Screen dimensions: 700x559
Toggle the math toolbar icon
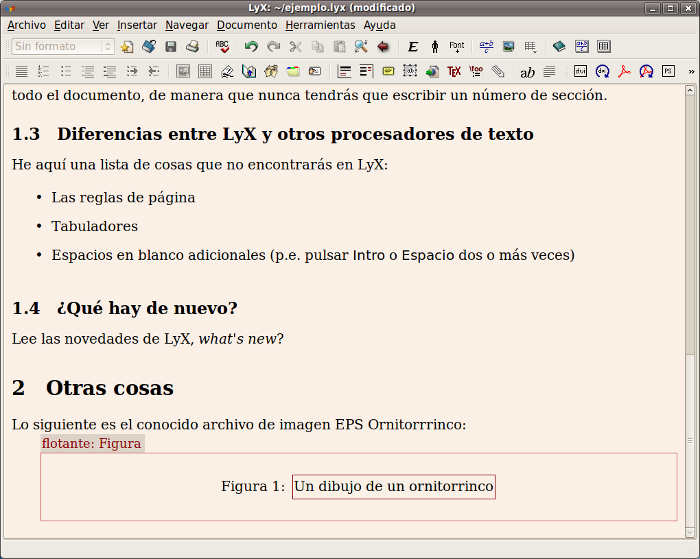pyautogui.click(x=582, y=46)
